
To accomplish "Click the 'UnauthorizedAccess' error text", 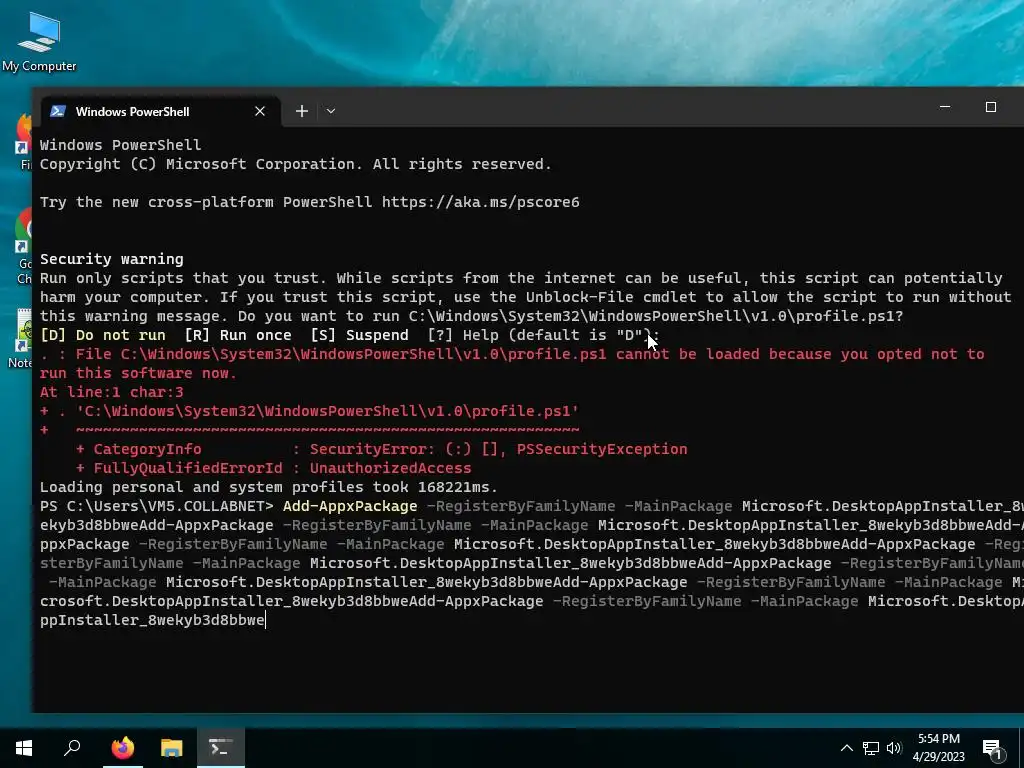I will [391, 468].
